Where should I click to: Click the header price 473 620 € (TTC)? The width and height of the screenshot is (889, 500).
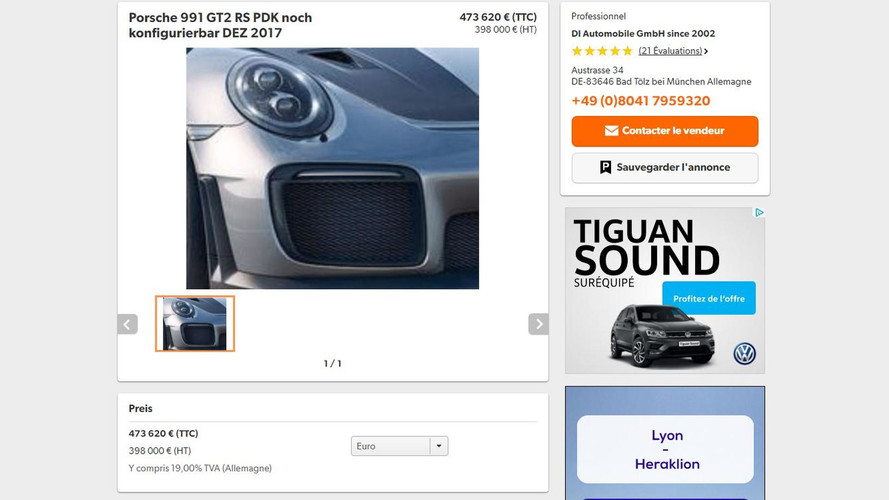tap(498, 17)
